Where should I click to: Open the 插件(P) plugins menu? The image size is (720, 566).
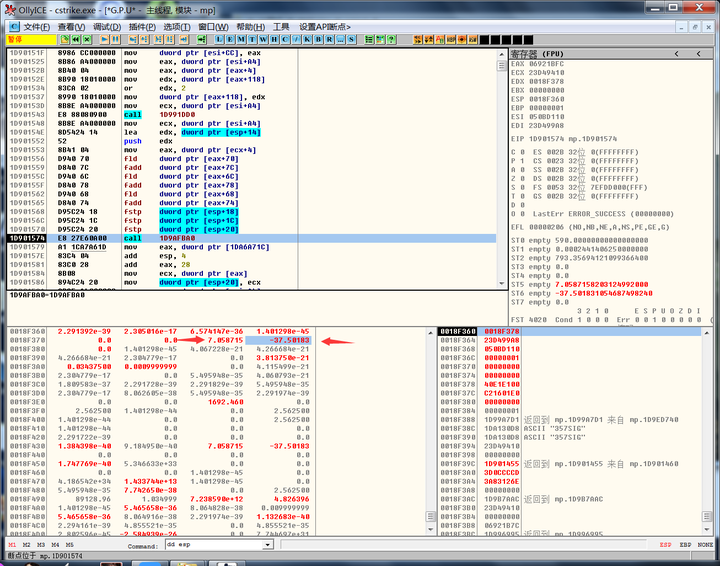click(x=141, y=26)
